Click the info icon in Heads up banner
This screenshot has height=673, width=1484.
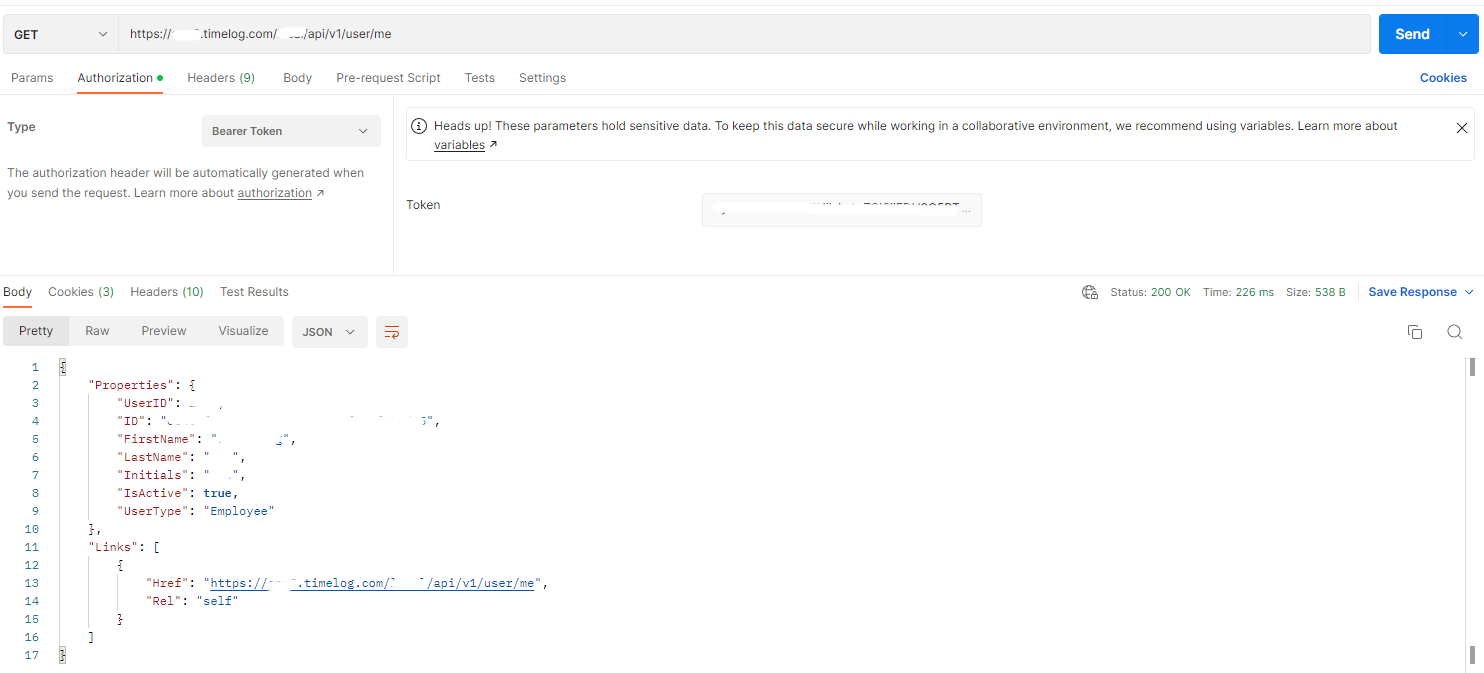point(421,127)
